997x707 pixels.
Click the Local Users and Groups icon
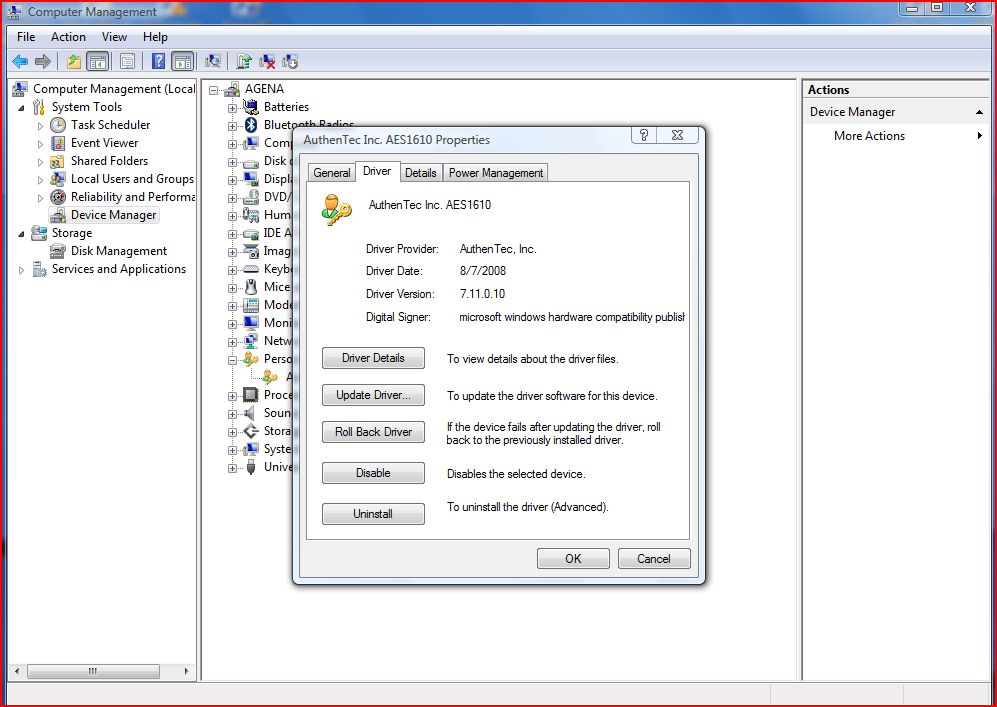(x=58, y=179)
